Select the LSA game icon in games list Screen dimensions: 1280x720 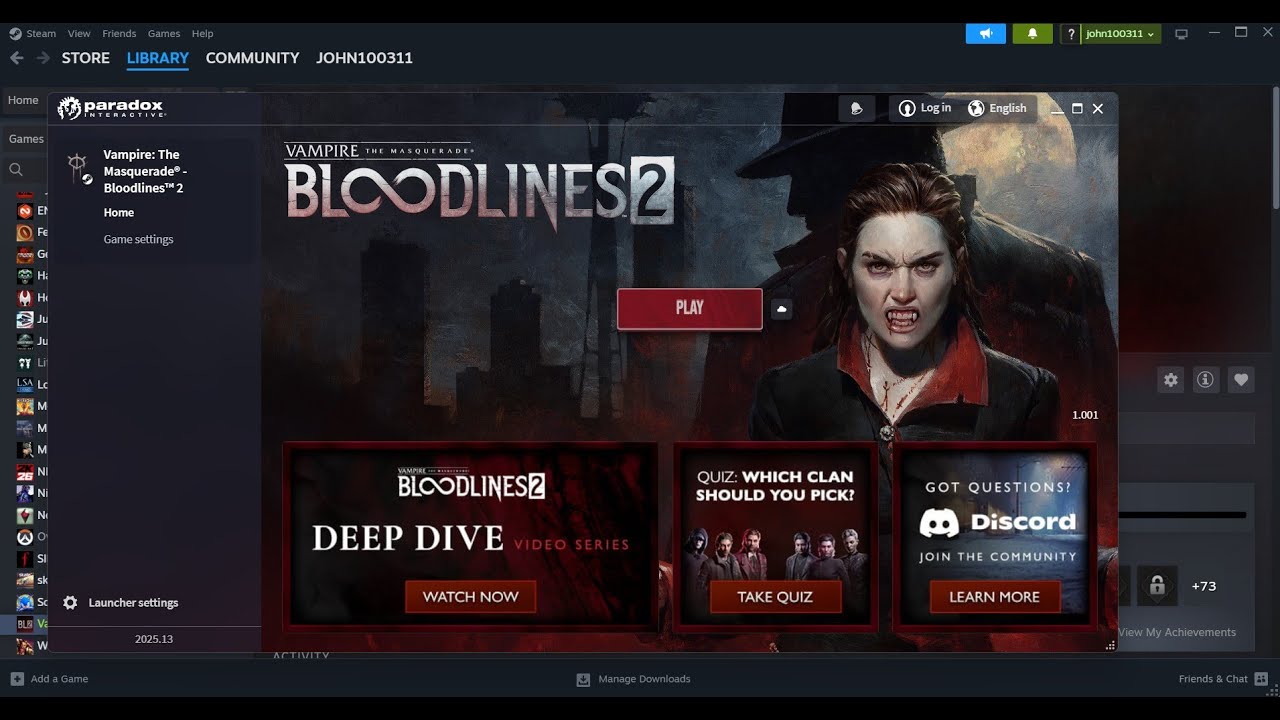point(25,384)
